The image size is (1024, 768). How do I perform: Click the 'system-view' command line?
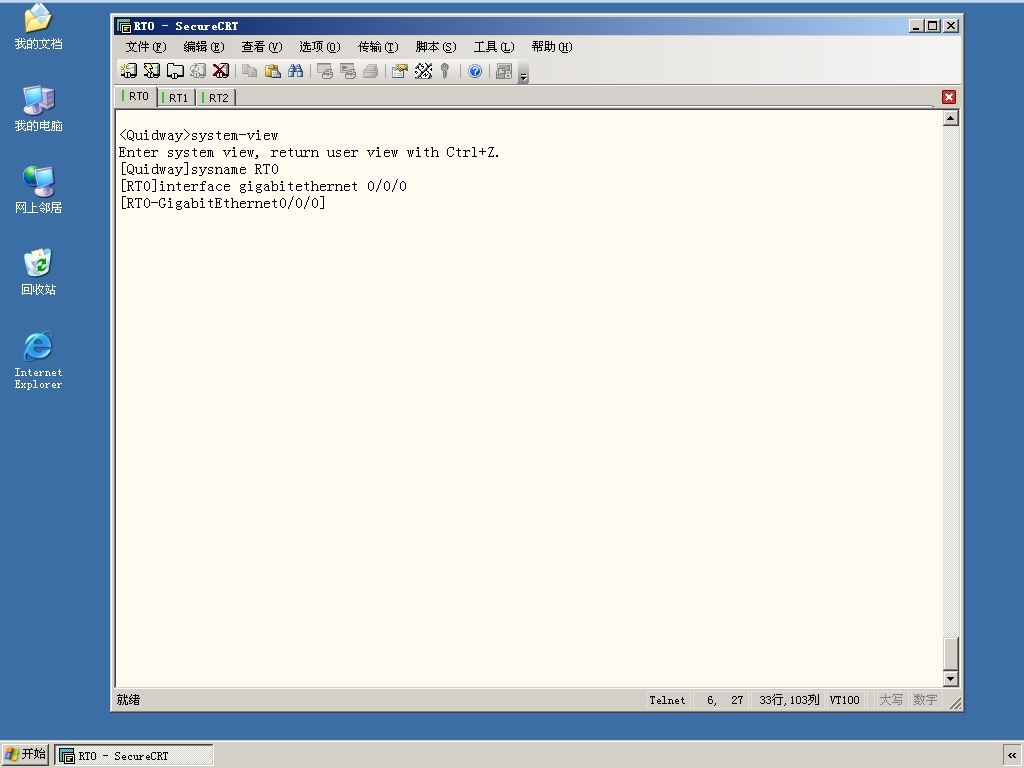pyautogui.click(x=199, y=135)
